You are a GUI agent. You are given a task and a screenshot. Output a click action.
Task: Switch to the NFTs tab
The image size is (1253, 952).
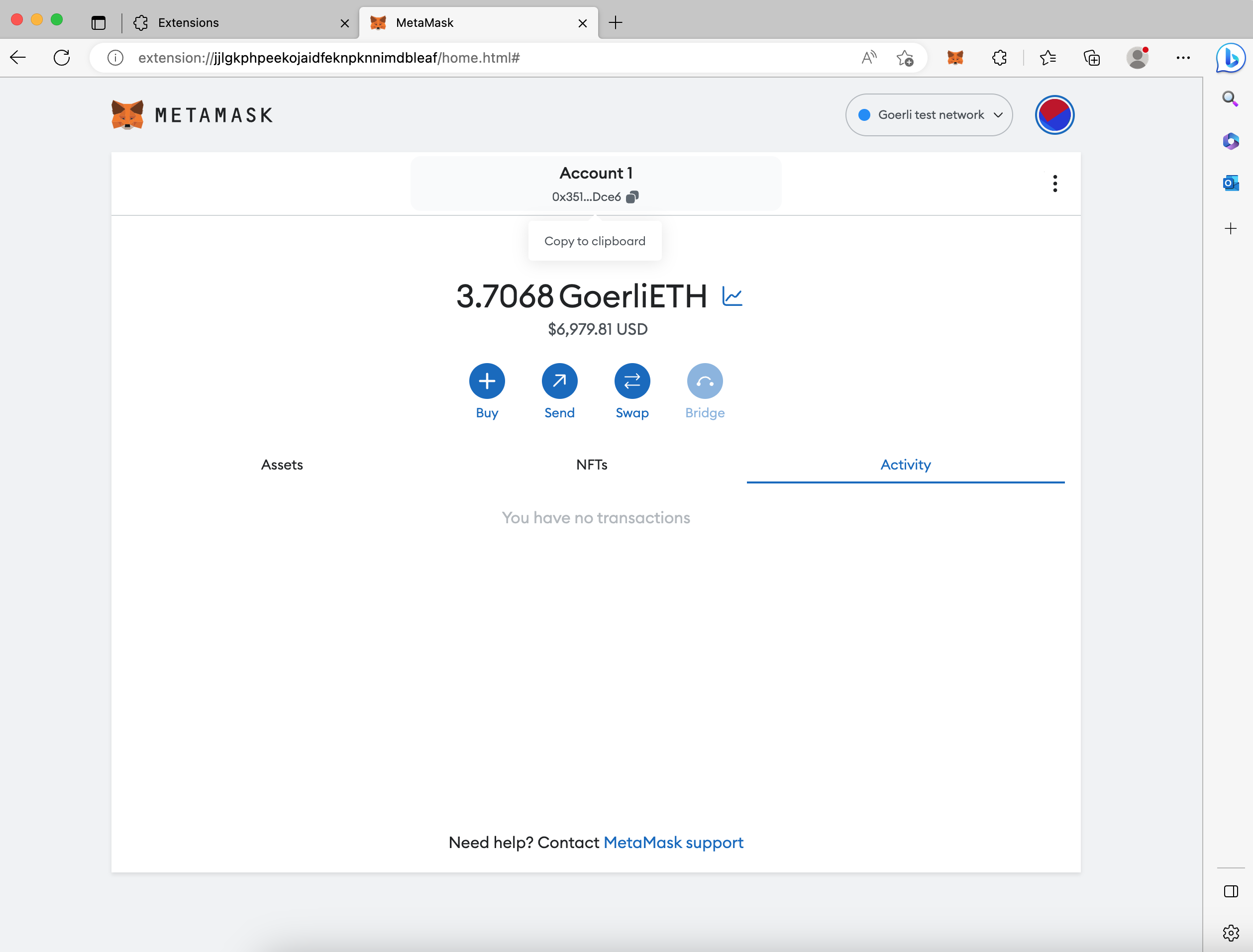tap(592, 464)
